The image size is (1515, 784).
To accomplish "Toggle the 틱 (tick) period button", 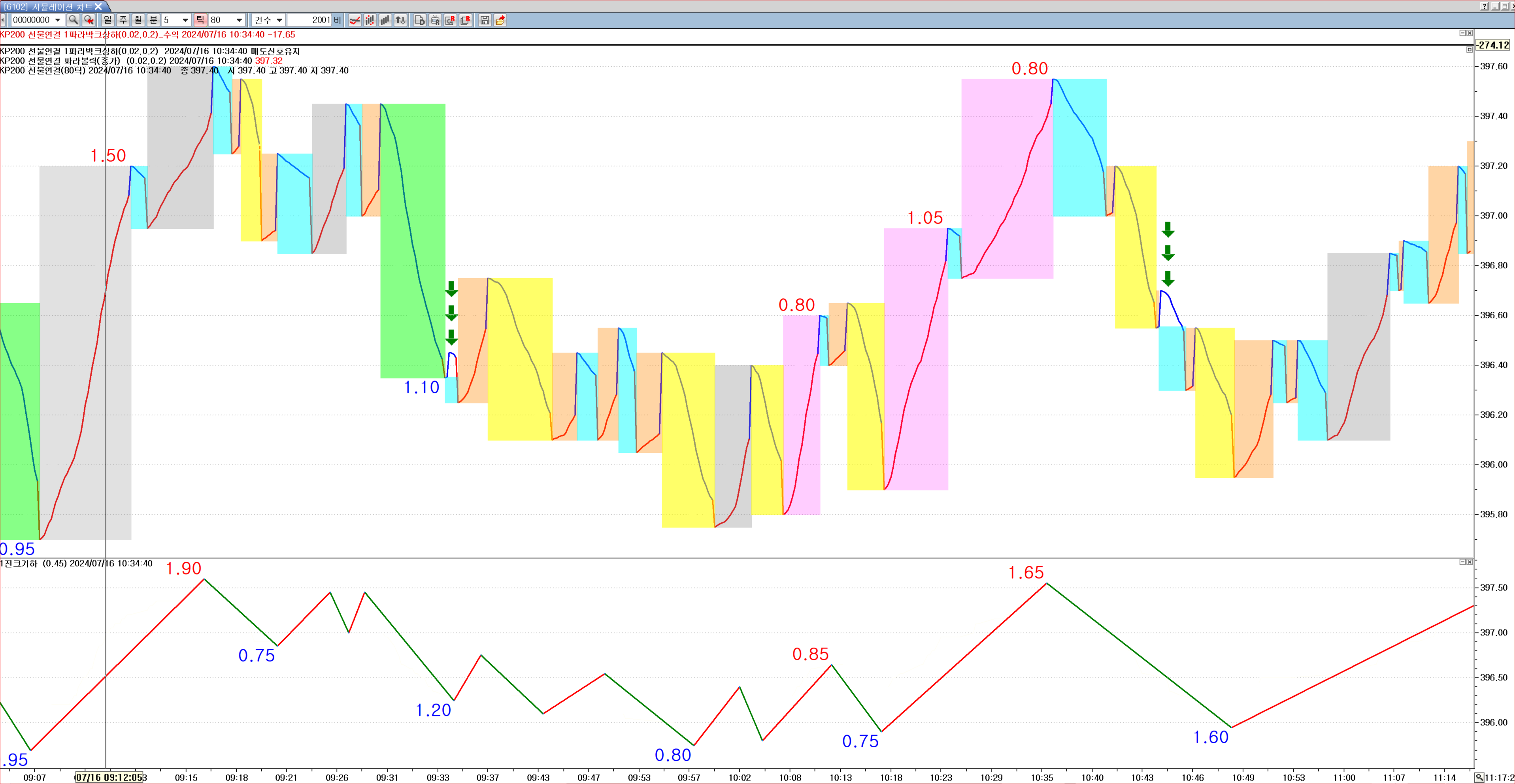I will [x=200, y=20].
